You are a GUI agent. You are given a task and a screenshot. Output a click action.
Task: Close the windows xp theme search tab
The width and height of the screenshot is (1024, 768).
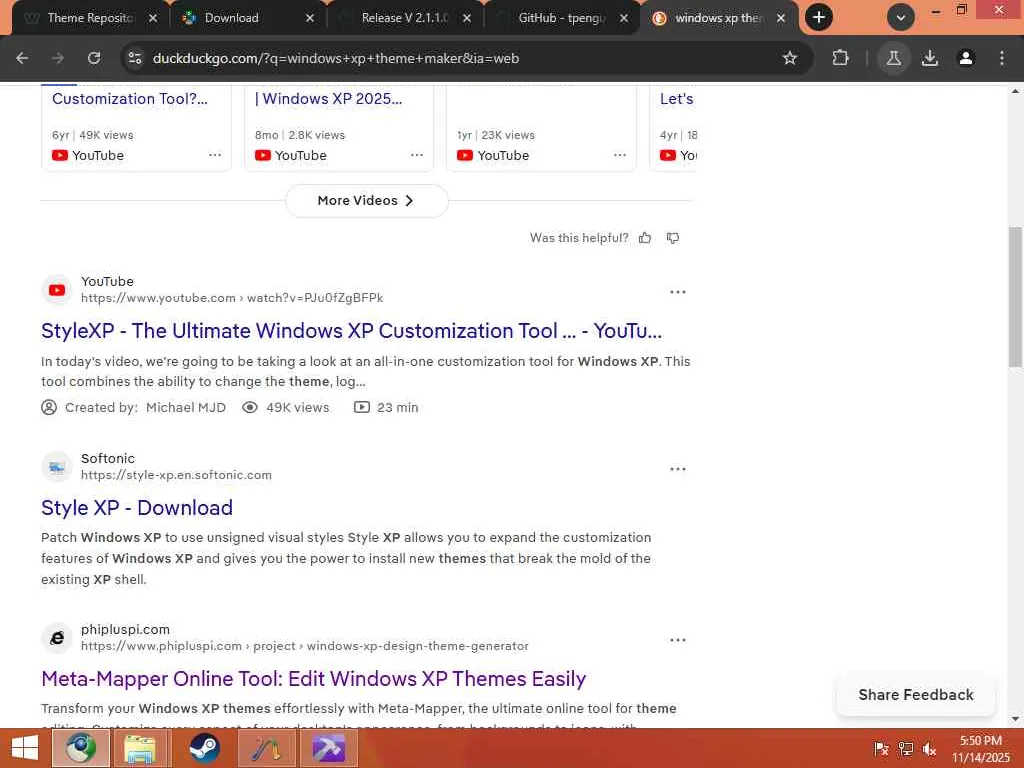click(x=780, y=18)
